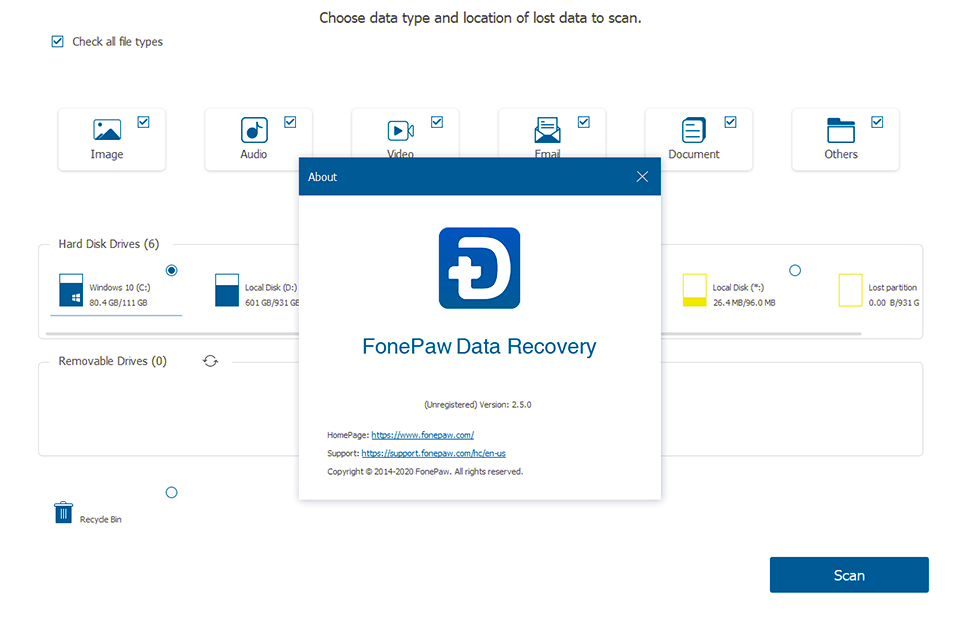
Task: Toggle the Image type checkbox
Action: click(143, 121)
